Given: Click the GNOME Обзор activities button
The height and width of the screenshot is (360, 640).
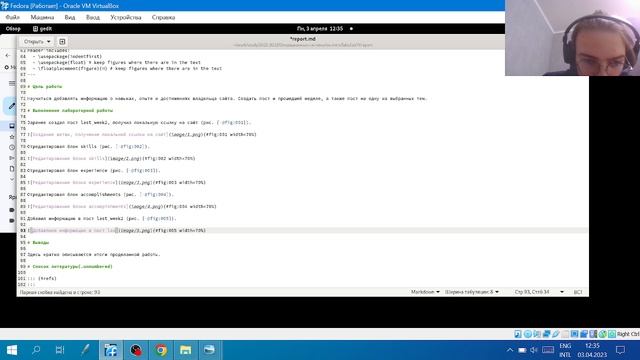Looking at the screenshot, I should pyautogui.click(x=13, y=29).
